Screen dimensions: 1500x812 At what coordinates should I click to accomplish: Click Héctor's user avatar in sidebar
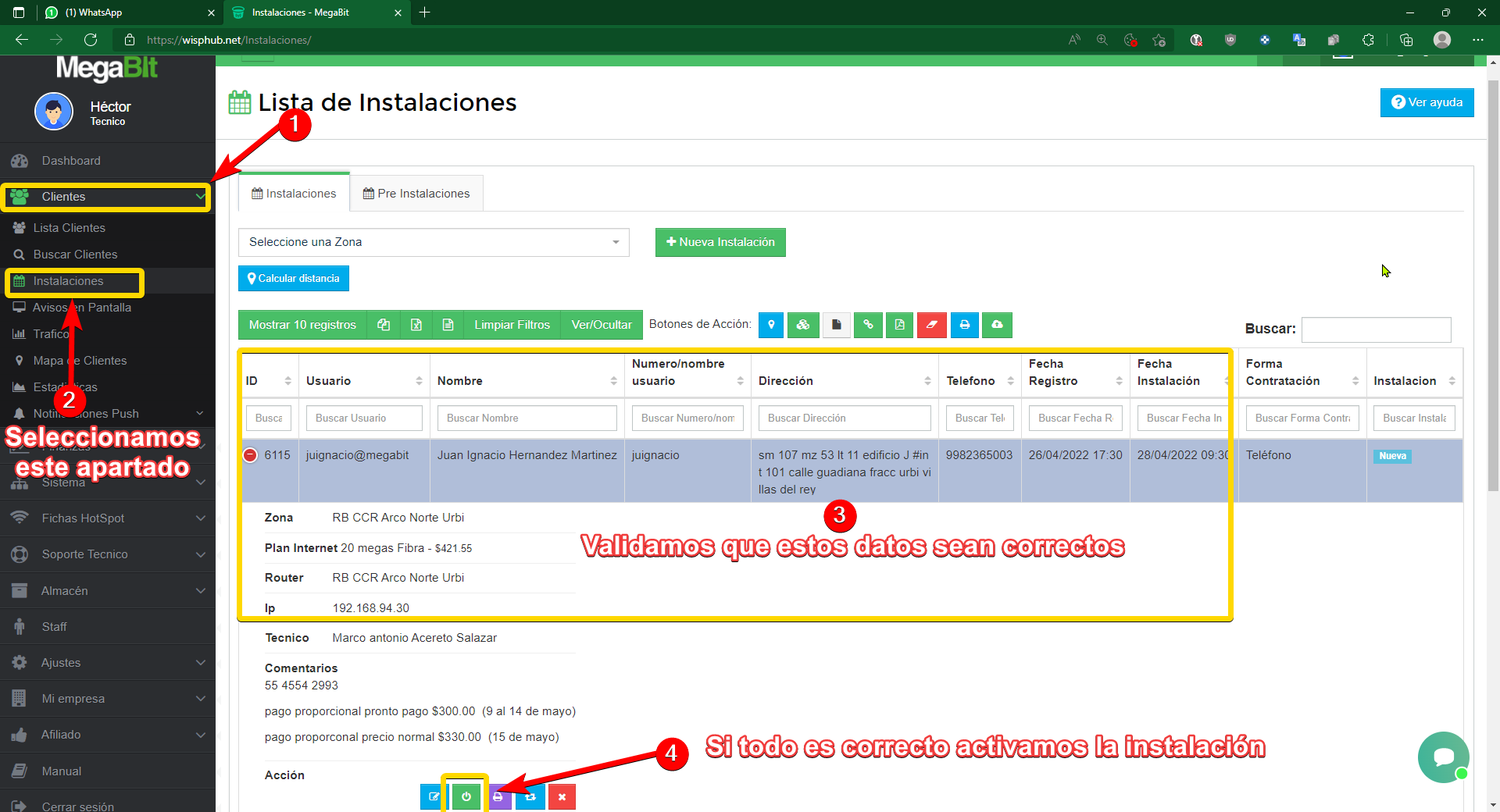[54, 112]
